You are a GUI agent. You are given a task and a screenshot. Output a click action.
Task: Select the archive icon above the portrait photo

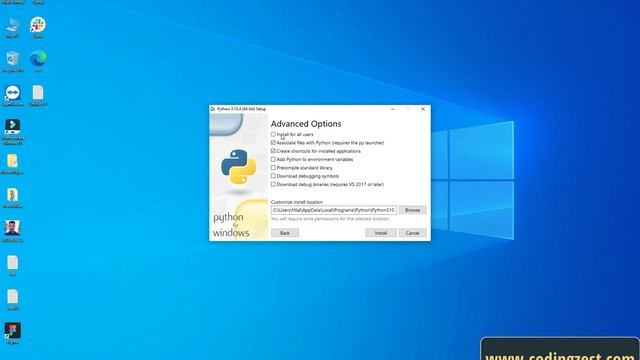pyautogui.click(x=12, y=198)
